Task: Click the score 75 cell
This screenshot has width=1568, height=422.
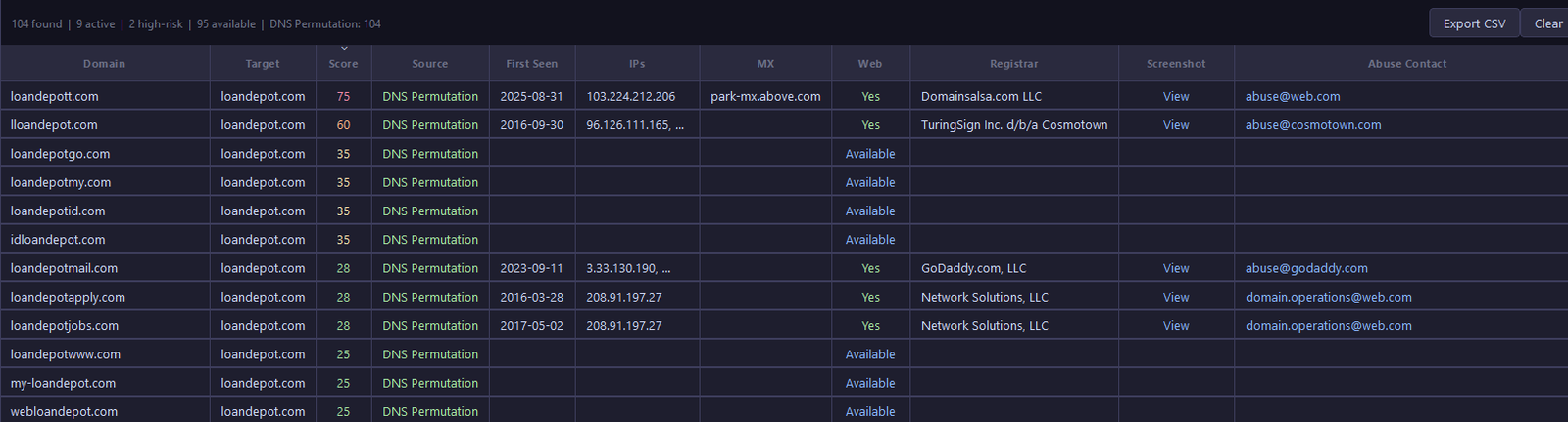Action: [x=343, y=96]
